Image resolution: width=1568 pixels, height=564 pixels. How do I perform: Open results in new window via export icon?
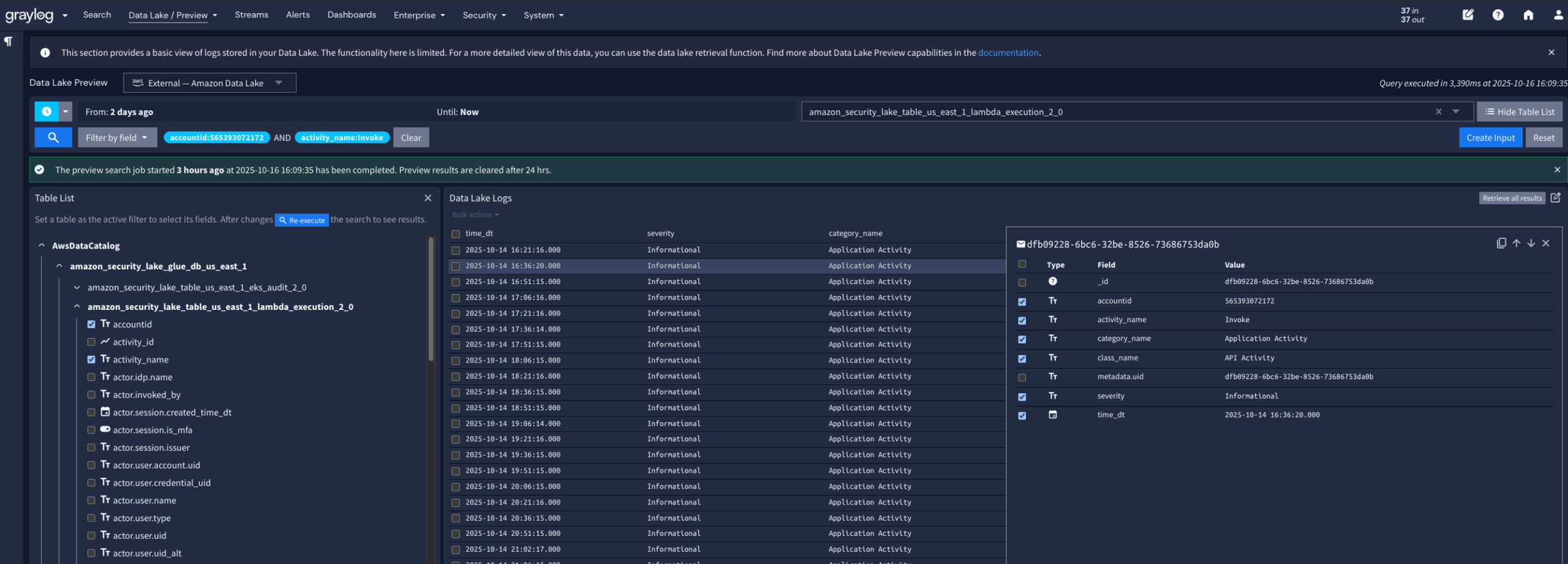pos(1556,198)
